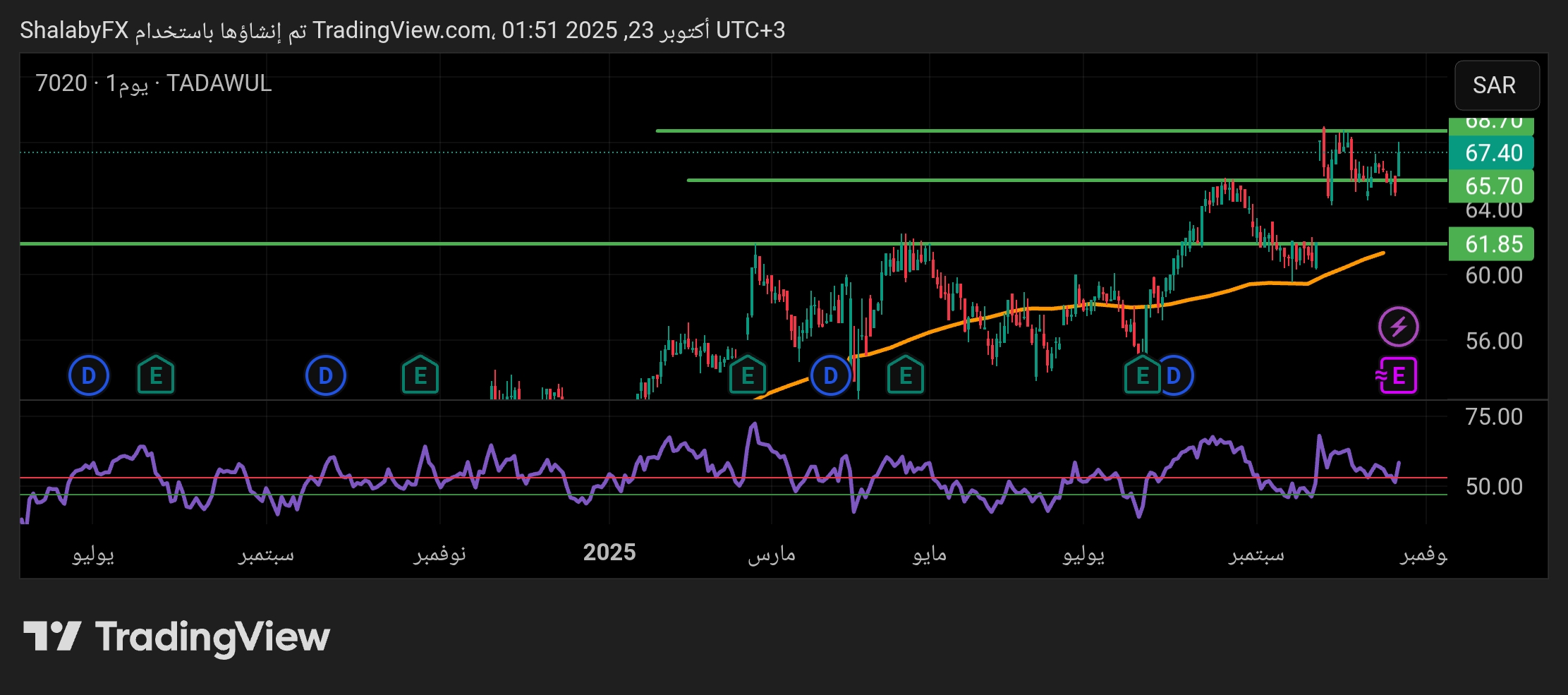The width and height of the screenshot is (1568, 695).
Task: Open the SAR currency selector
Action: tap(1496, 85)
